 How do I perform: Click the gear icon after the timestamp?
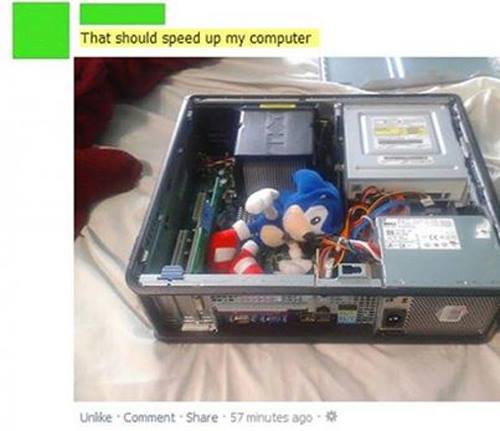click(331, 416)
